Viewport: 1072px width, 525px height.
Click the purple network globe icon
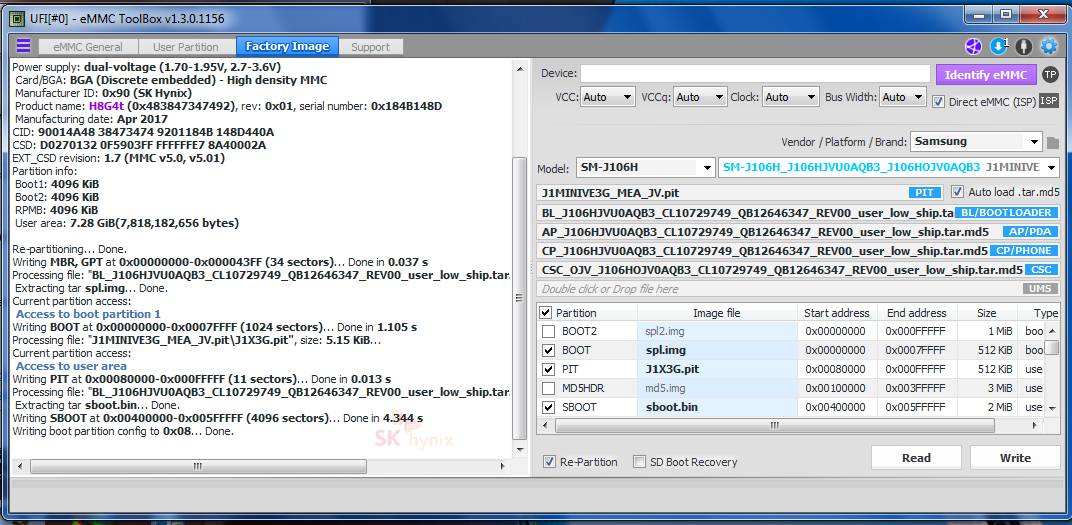(973, 46)
